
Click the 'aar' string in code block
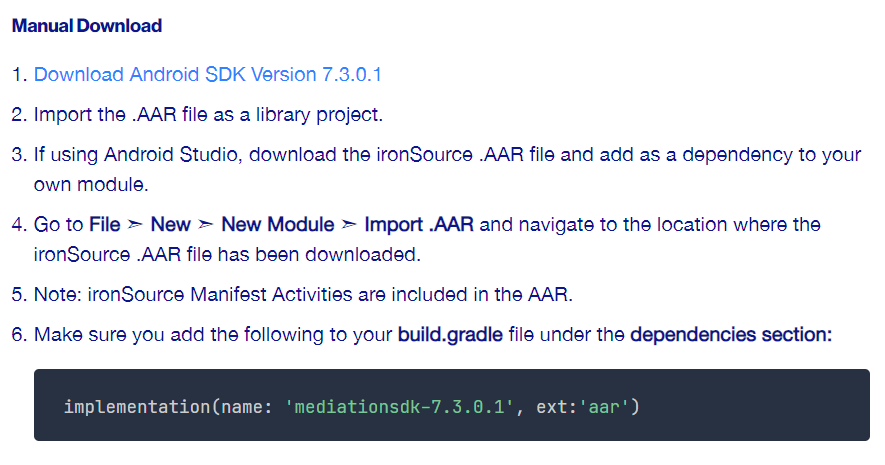pyautogui.click(x=603, y=407)
